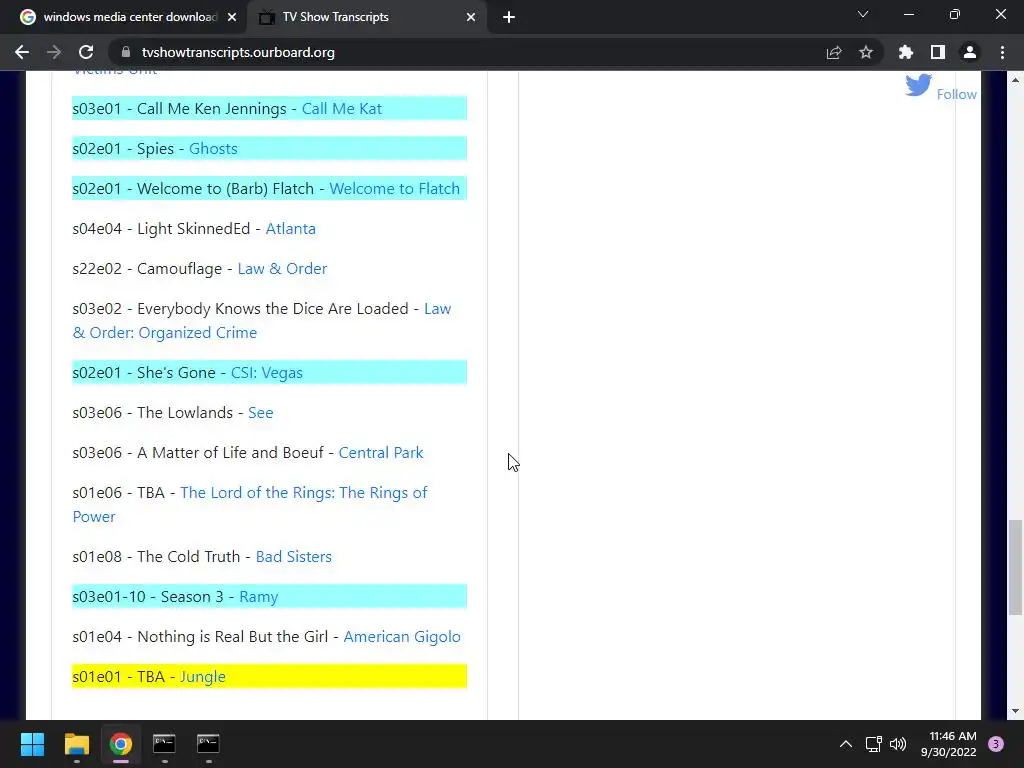Viewport: 1024px width, 768px height.
Task: Open the Welcome to Flatch link
Action: (394, 188)
